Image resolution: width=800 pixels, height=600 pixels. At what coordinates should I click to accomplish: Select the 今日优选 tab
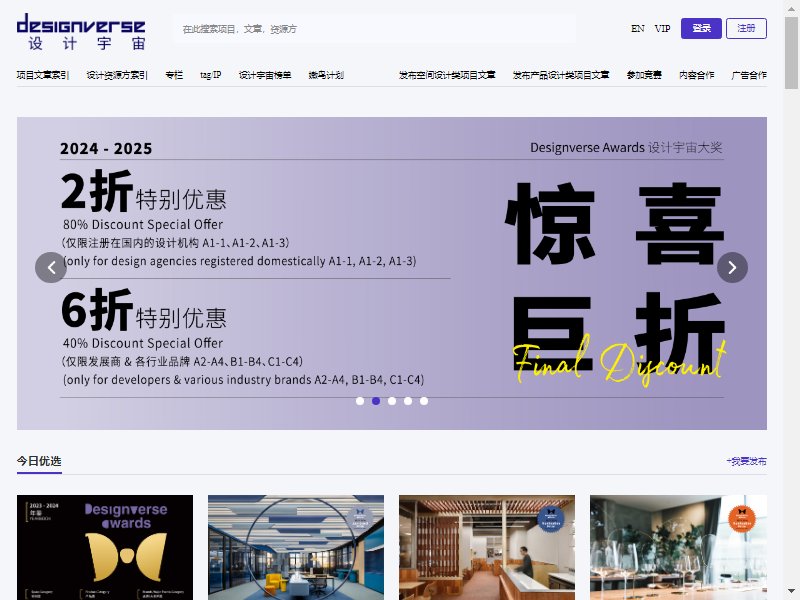click(x=39, y=462)
